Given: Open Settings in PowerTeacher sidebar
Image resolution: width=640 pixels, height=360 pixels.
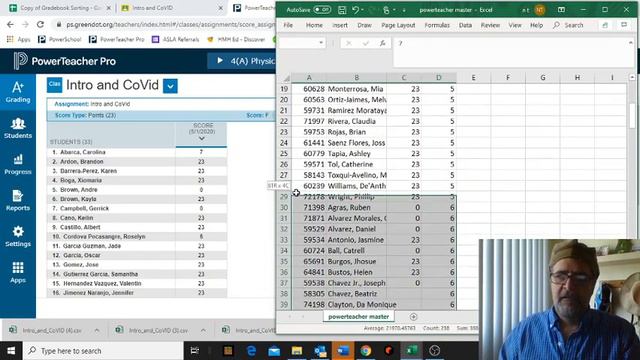Looking at the screenshot, I should (18, 237).
